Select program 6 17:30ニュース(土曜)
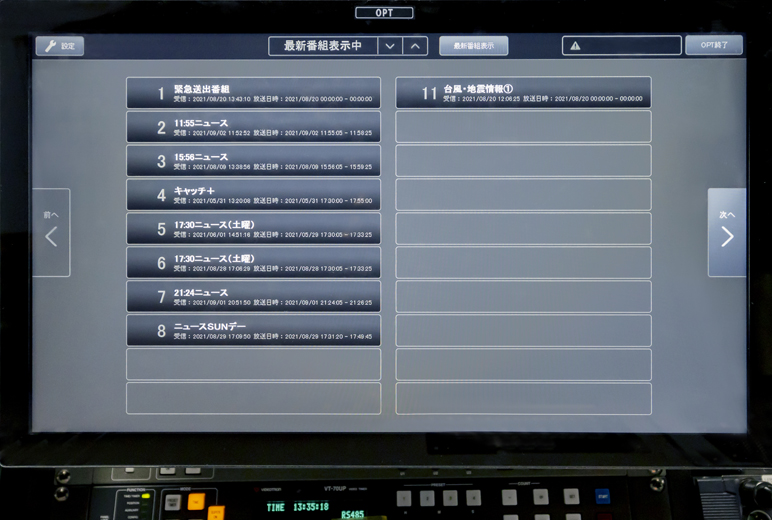This screenshot has width=772, height=520. [253, 263]
